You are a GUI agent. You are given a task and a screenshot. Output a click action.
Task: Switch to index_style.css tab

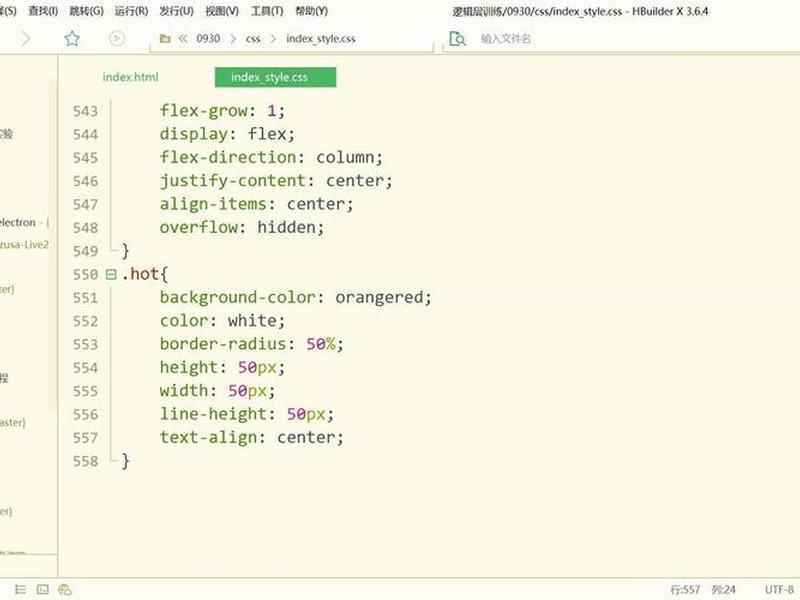click(x=275, y=77)
